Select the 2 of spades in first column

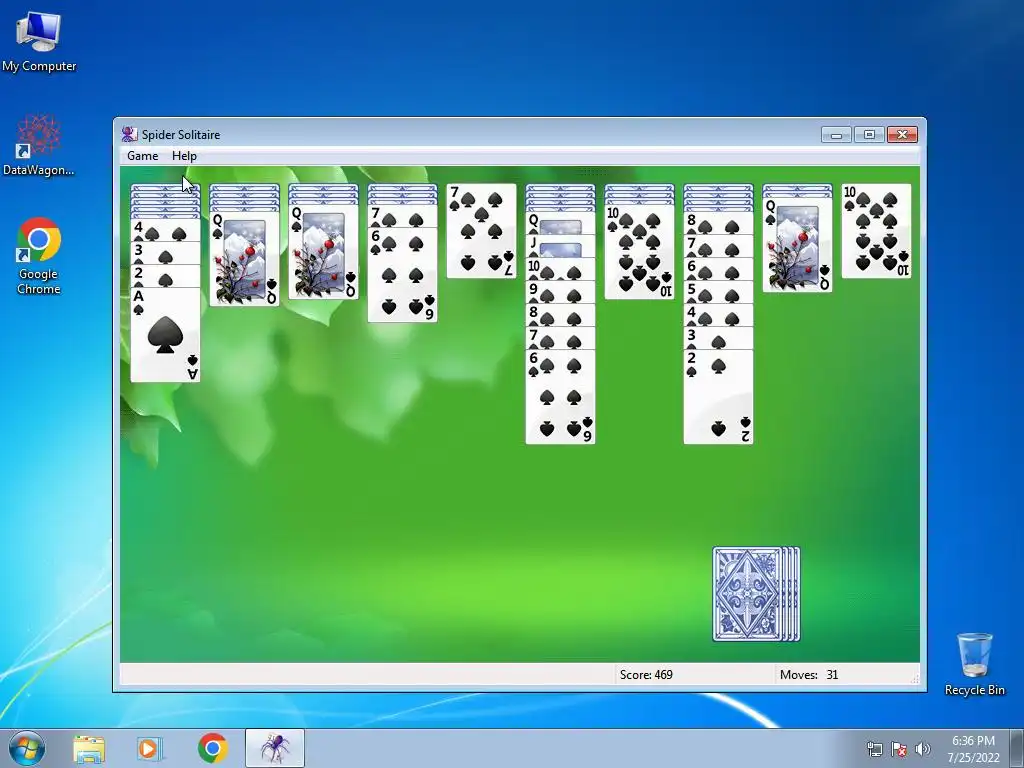tap(165, 276)
